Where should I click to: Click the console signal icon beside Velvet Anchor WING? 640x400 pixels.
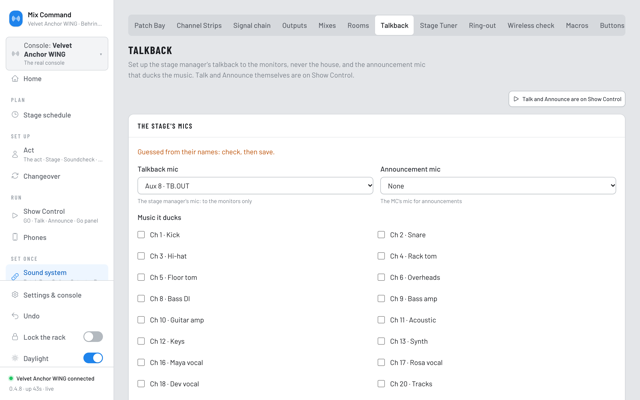16,54
